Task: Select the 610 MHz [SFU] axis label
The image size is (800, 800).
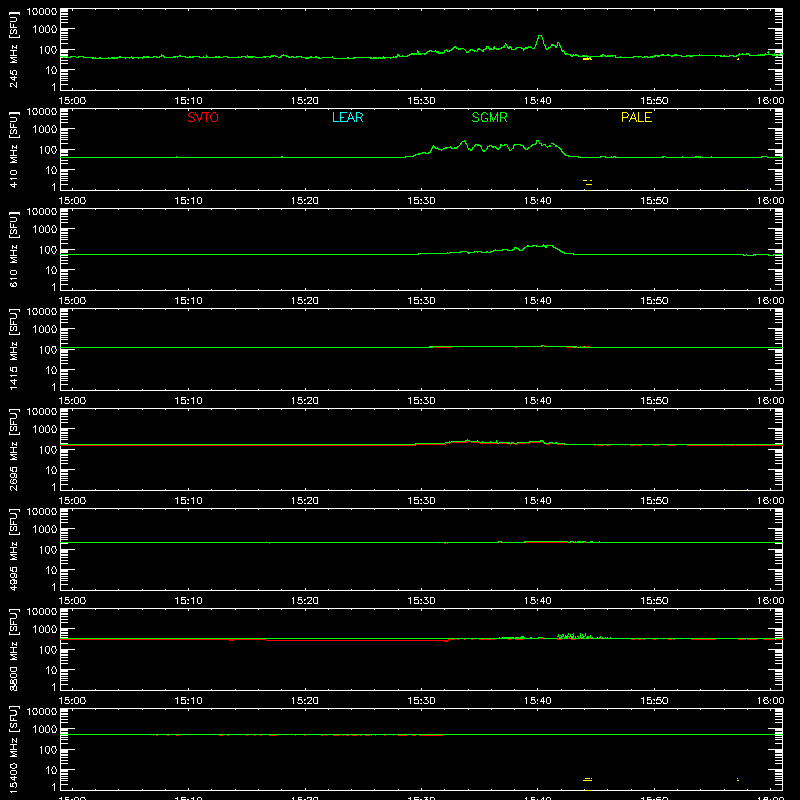Action: [13, 250]
